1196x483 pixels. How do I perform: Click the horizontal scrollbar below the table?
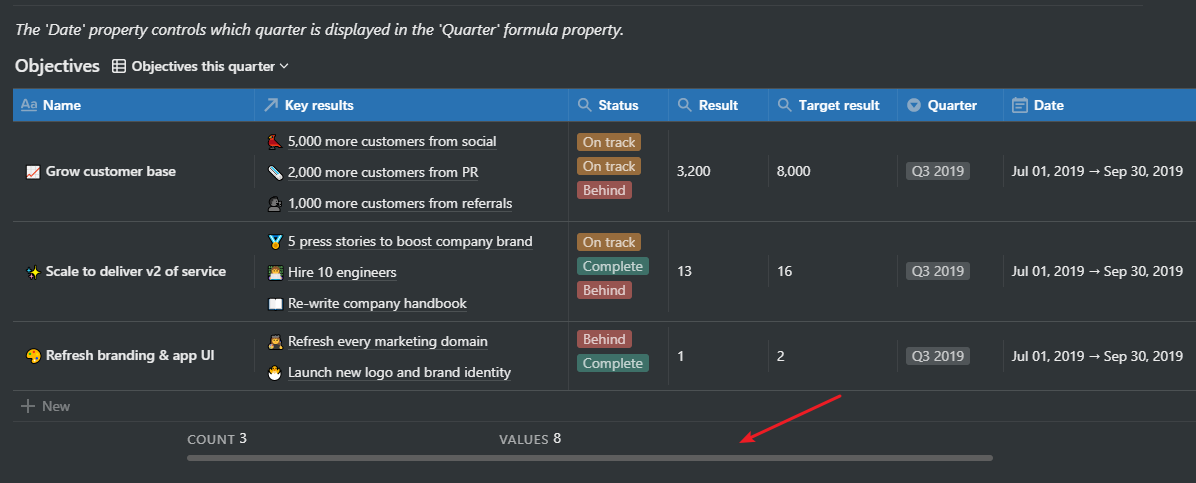589,458
